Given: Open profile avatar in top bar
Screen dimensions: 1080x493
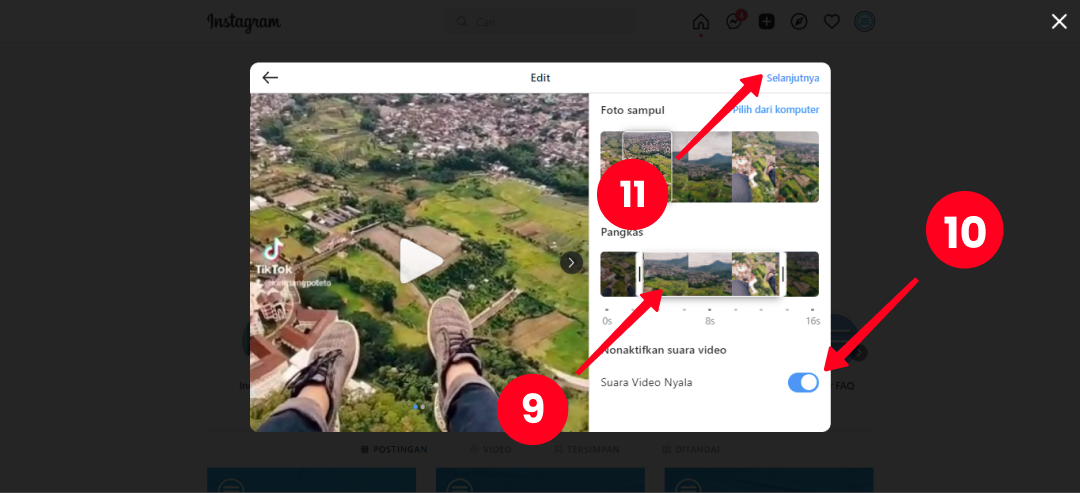Looking at the screenshot, I should click(x=864, y=22).
